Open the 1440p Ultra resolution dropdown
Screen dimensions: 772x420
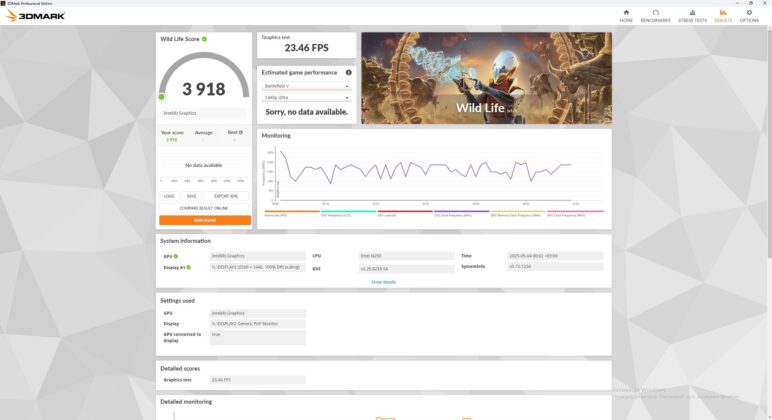[306, 97]
